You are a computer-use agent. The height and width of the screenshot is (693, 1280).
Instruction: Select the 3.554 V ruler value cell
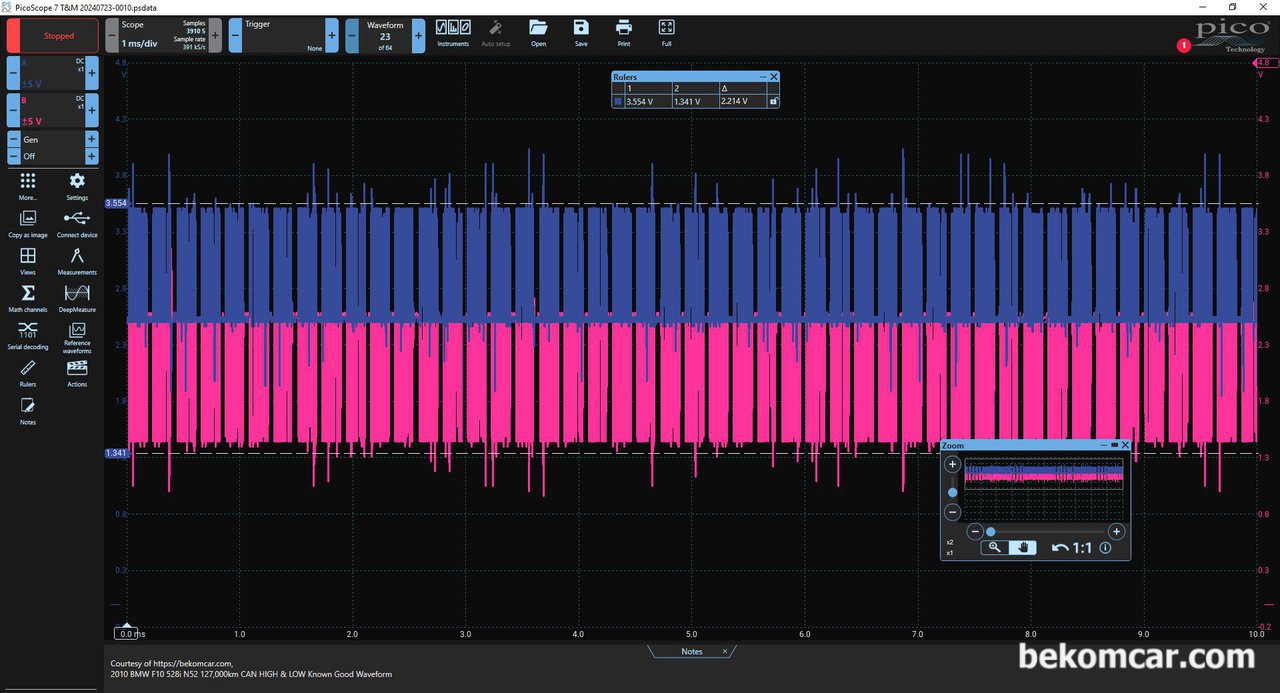tap(647, 101)
